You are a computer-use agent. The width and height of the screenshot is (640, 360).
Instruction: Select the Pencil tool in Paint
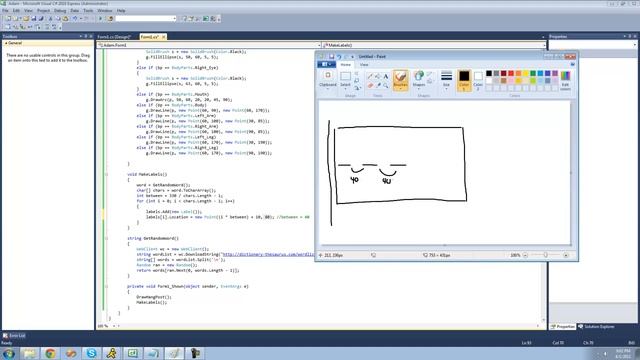point(370,76)
